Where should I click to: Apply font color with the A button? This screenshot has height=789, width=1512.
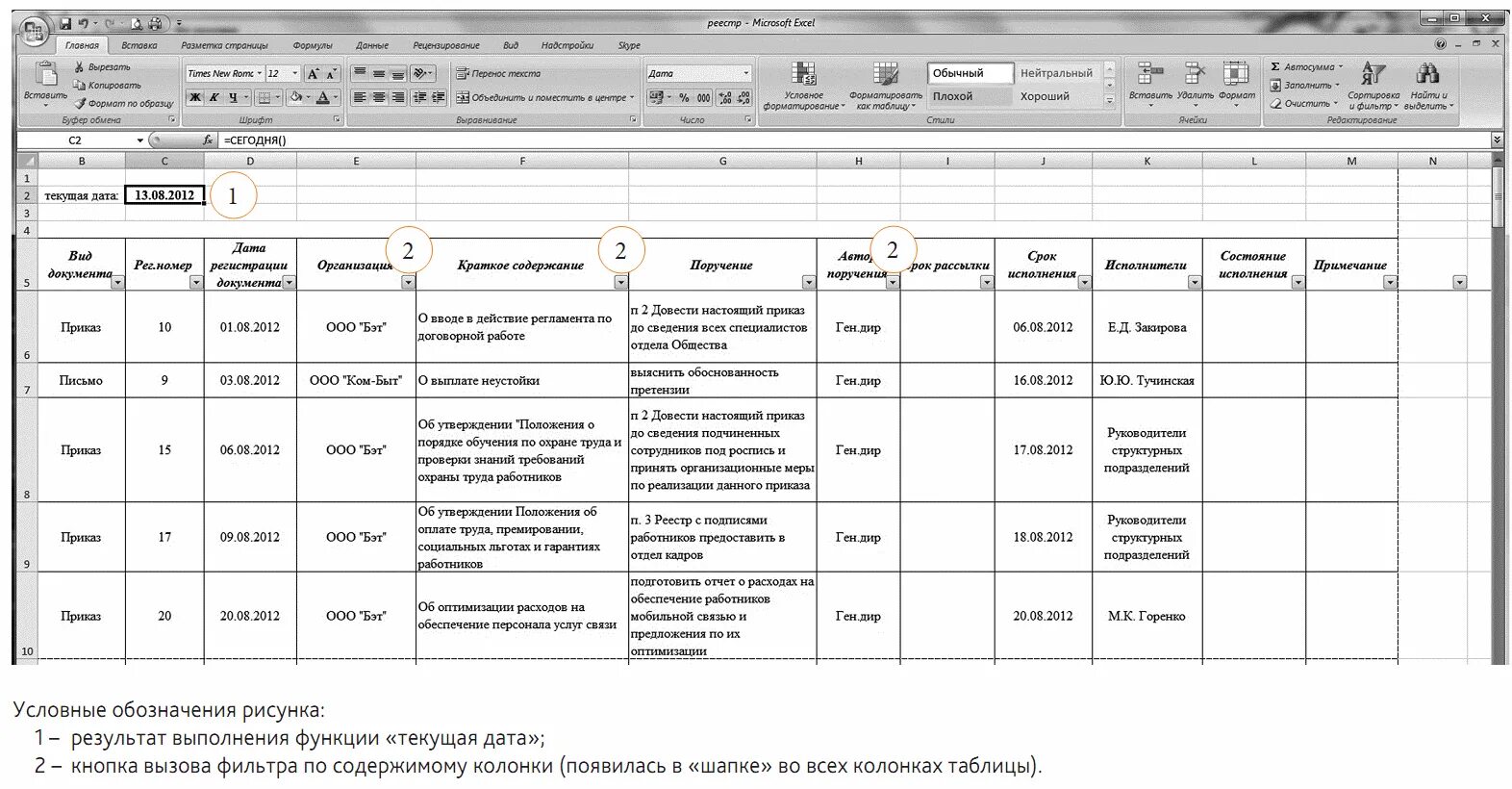tap(323, 97)
